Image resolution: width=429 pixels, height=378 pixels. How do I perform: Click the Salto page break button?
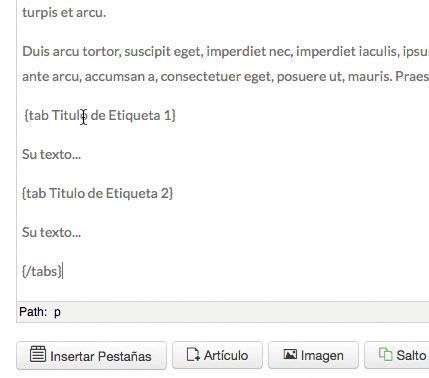397,355
